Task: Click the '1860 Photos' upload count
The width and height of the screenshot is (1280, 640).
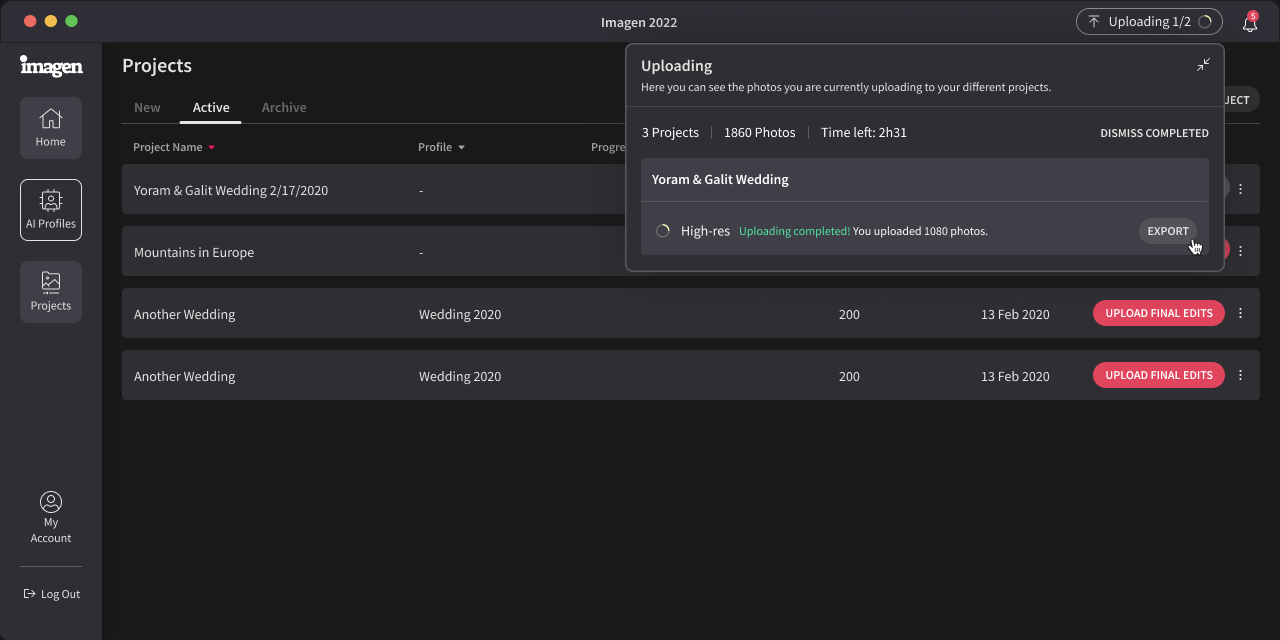Action: (x=760, y=132)
